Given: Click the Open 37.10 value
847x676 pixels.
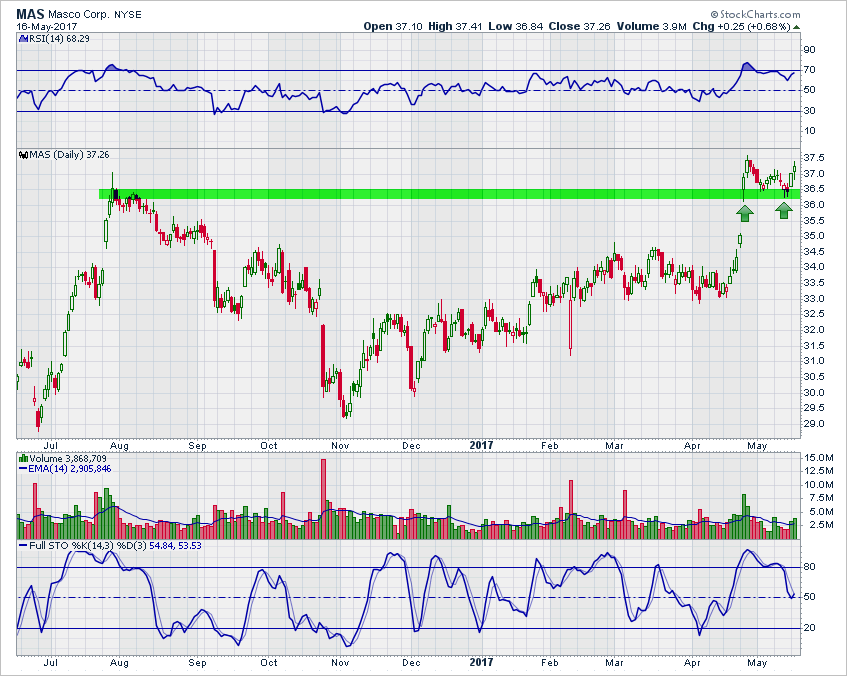Looking at the screenshot, I should (393, 26).
